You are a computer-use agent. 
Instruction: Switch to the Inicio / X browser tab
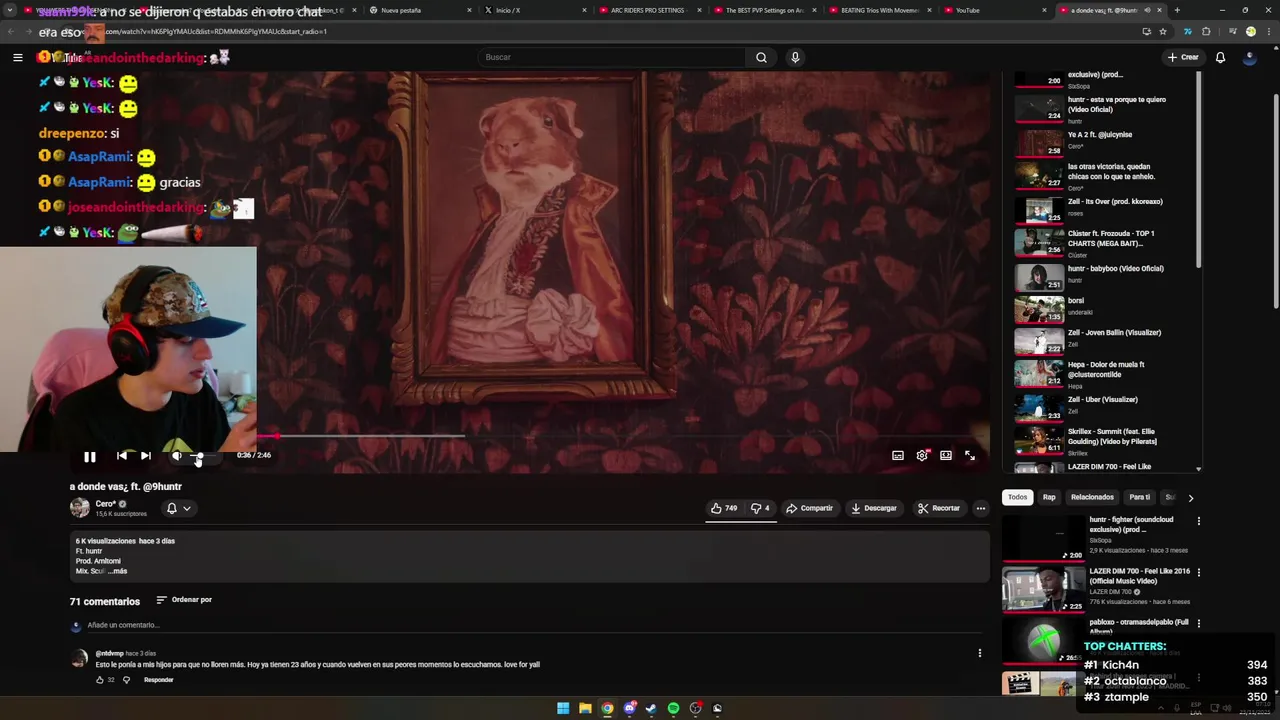520,10
